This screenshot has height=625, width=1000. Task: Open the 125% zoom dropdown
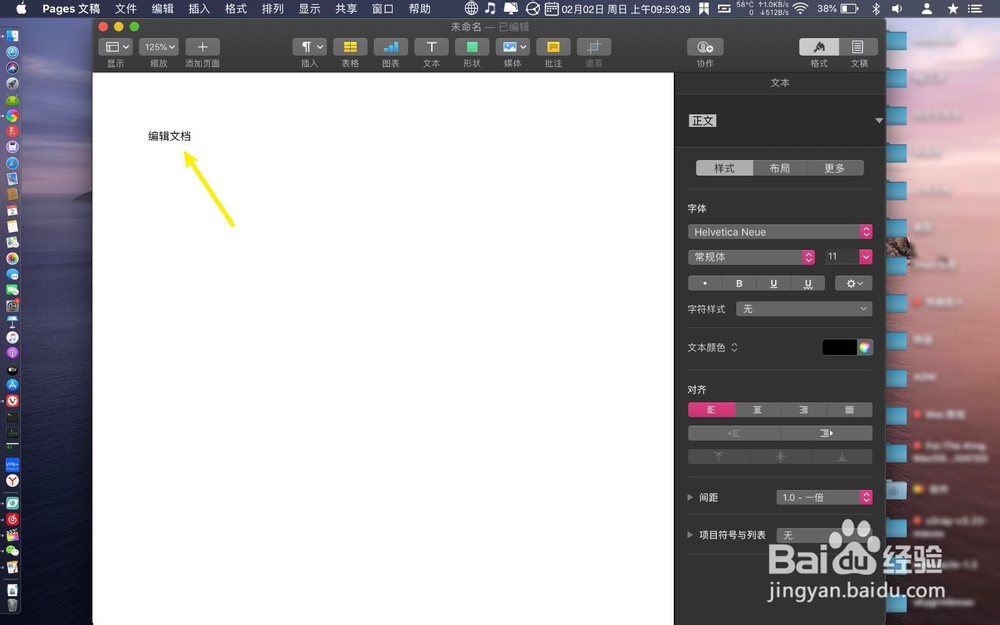(159, 47)
